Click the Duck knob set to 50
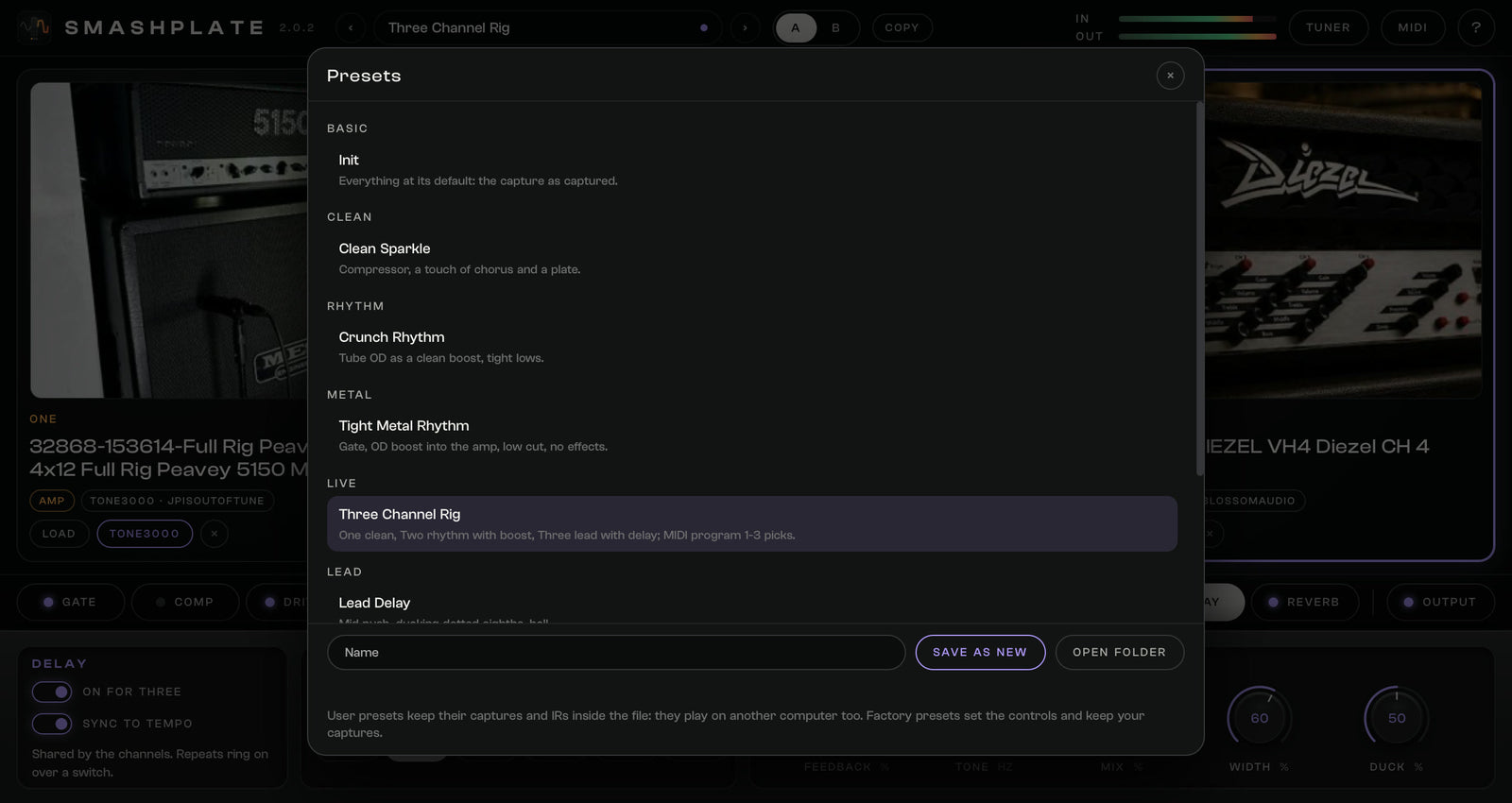Viewport: 1512px width, 803px height. (x=1396, y=718)
